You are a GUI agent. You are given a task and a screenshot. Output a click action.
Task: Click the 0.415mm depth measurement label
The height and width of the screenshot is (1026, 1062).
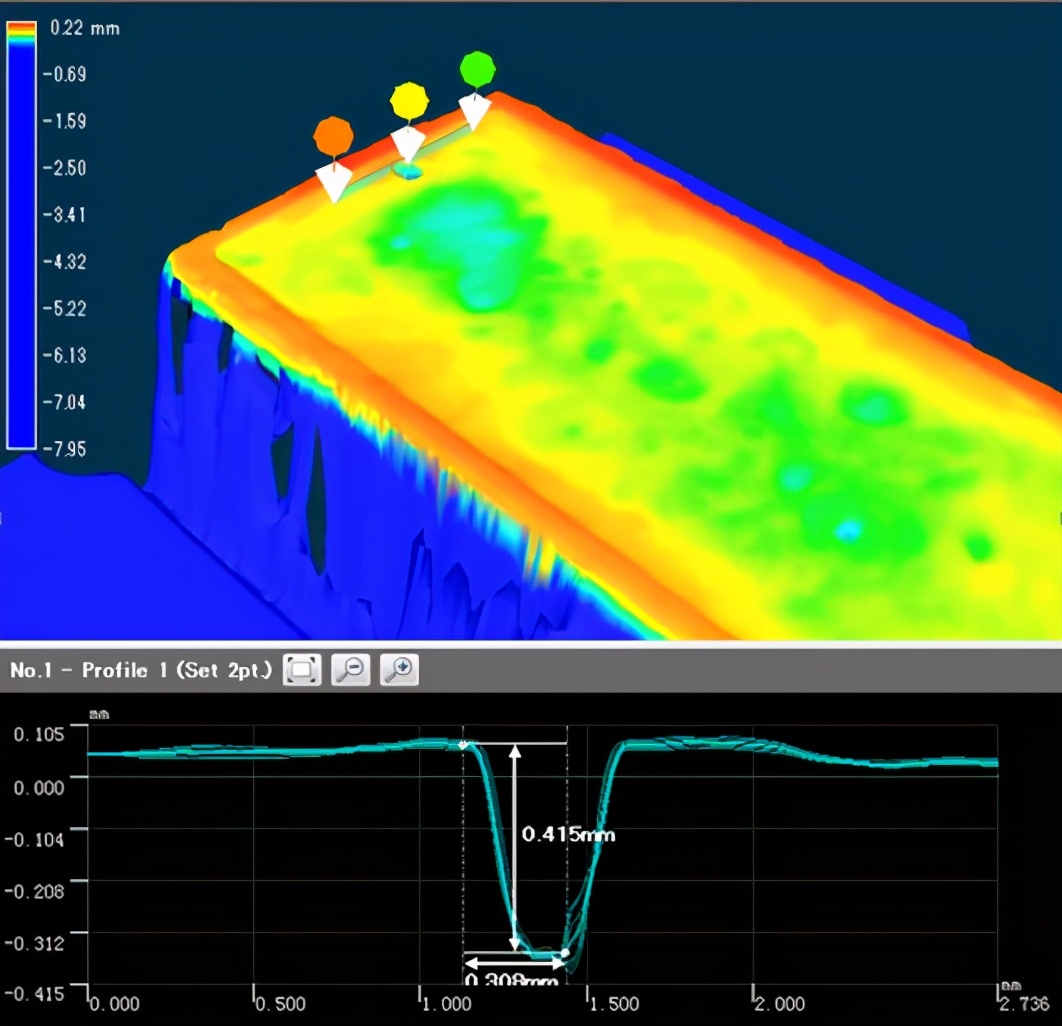[568, 833]
